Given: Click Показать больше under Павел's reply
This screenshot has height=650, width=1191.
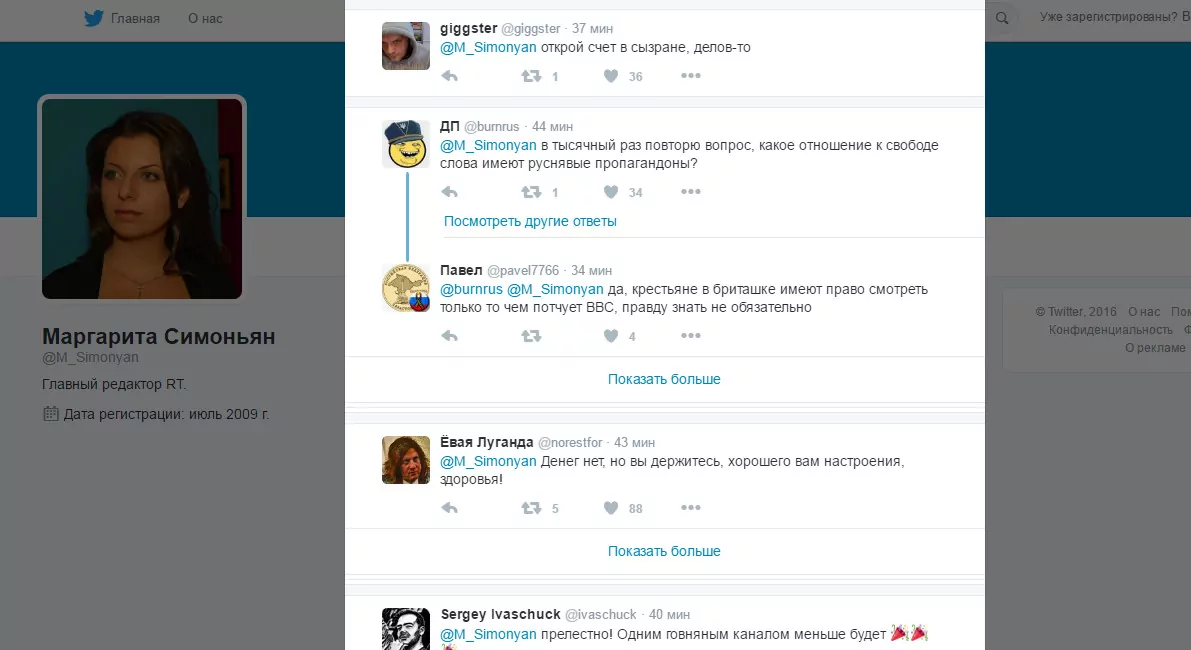Looking at the screenshot, I should [x=664, y=379].
